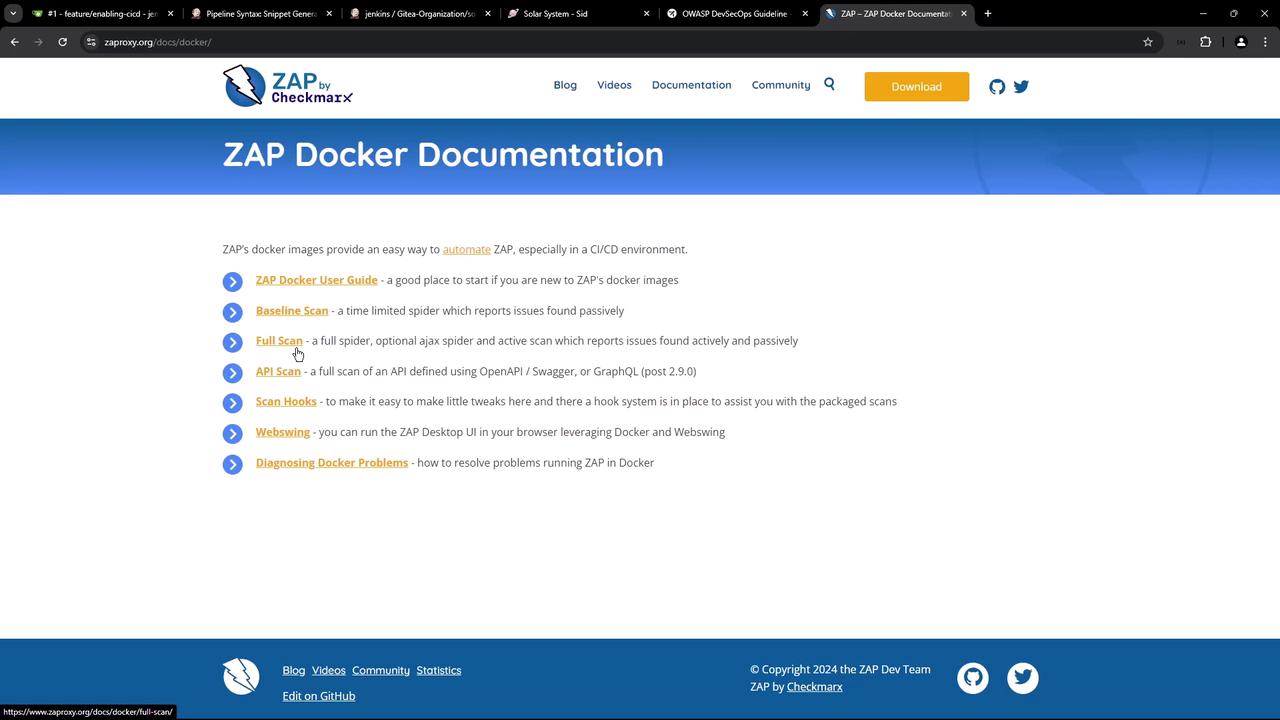
Task: Bookmark this page with the star icon
Action: coord(1148,42)
